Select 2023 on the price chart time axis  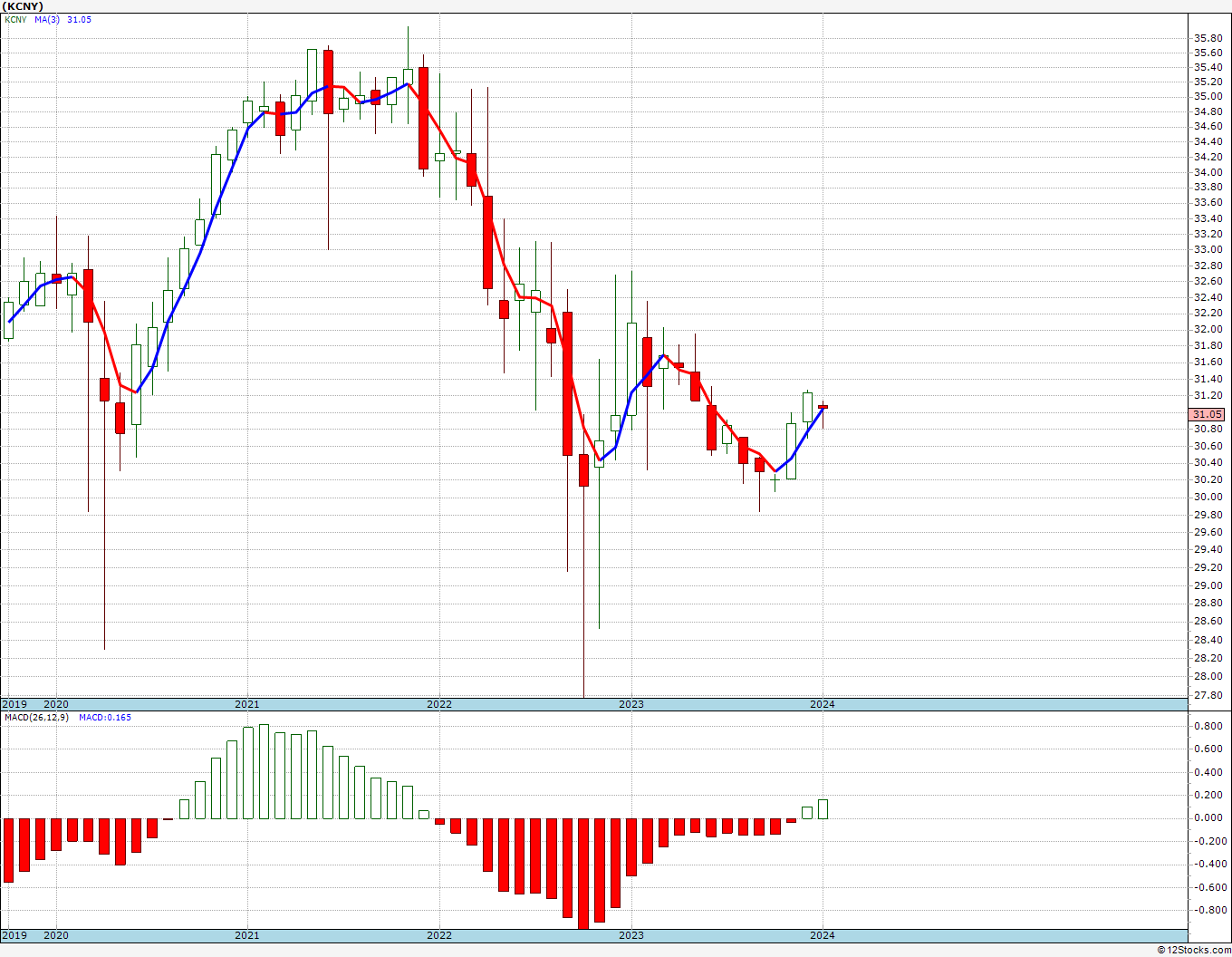tap(631, 704)
